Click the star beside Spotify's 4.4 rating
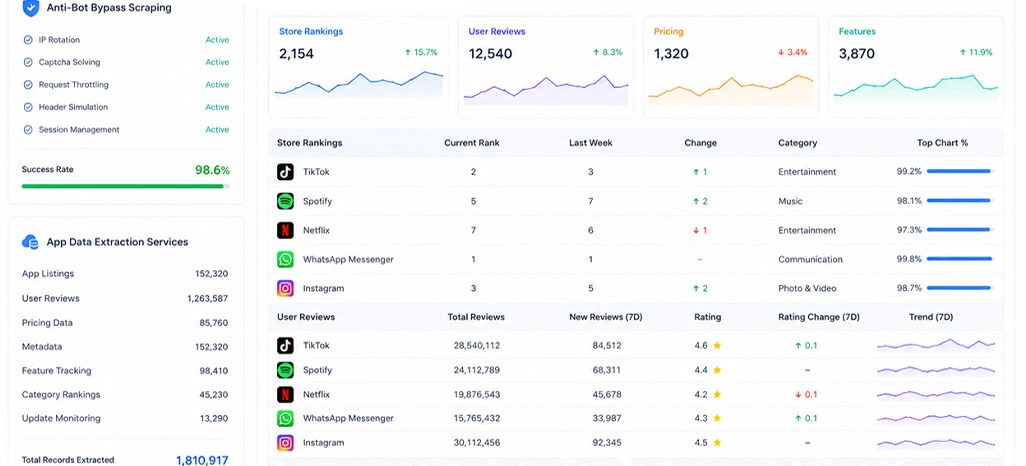This screenshot has height=466, width=1026. [717, 370]
